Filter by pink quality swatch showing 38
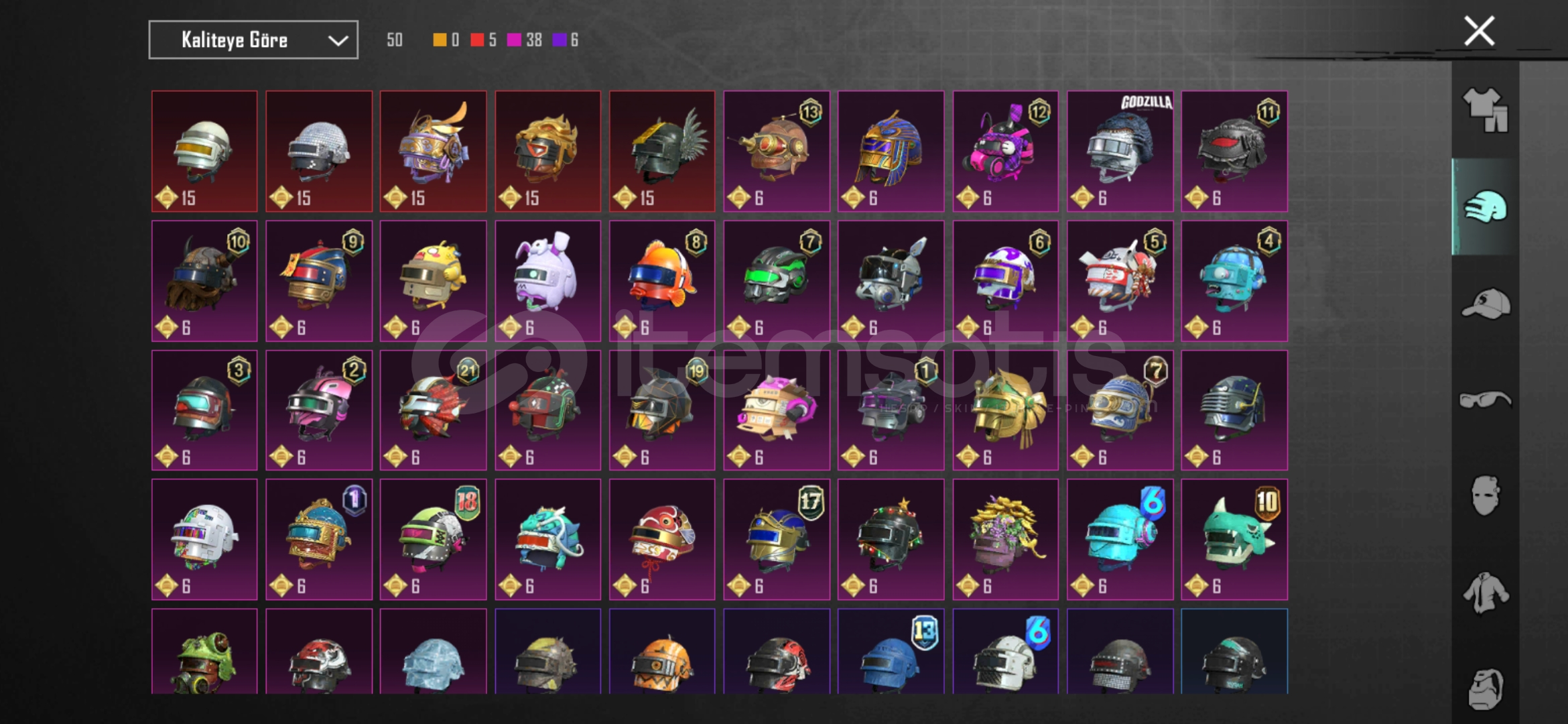1568x724 pixels. tap(525, 40)
